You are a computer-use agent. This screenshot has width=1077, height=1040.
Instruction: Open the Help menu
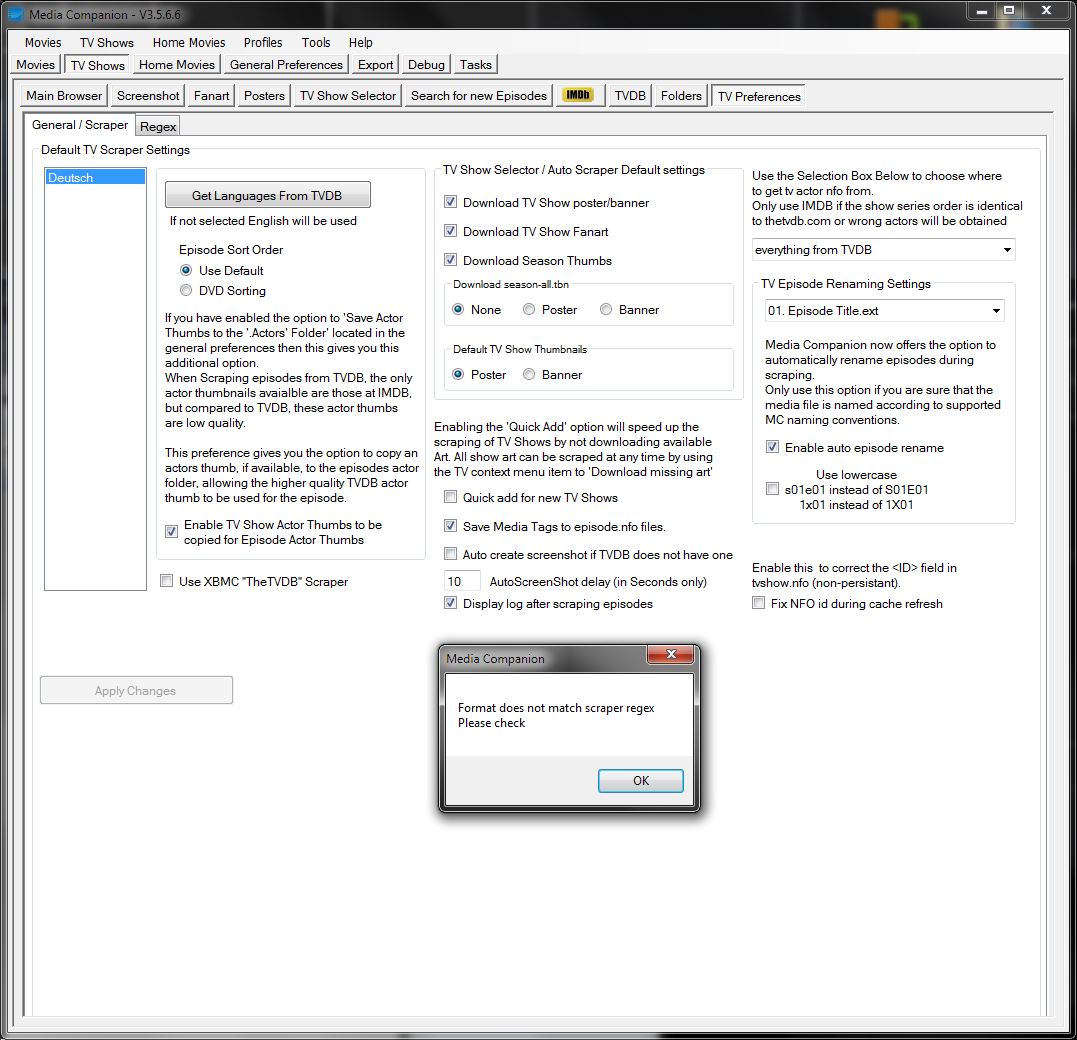pos(361,43)
